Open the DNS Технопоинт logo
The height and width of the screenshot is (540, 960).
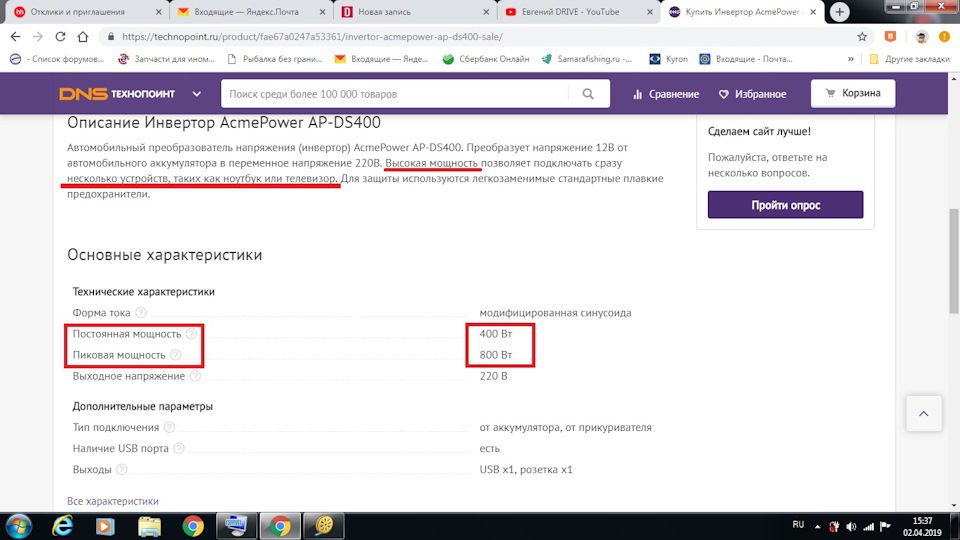pos(117,94)
